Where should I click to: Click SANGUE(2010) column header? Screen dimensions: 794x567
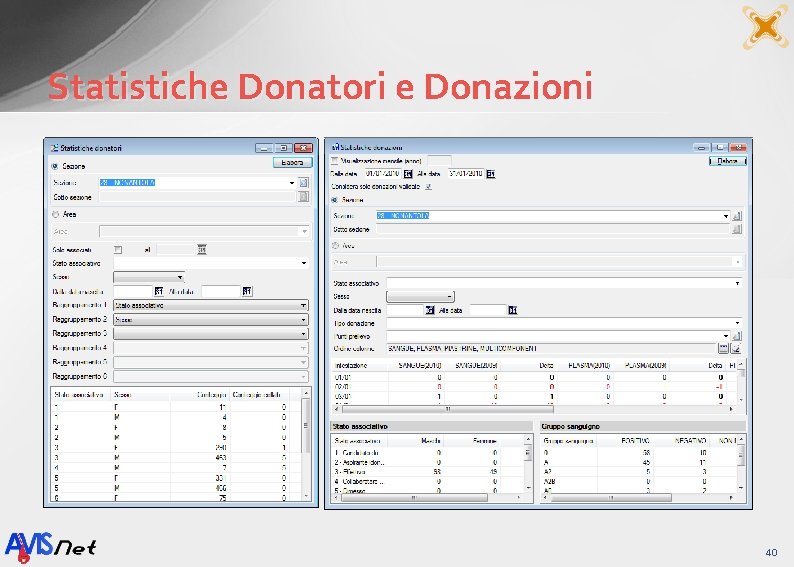pos(416,365)
